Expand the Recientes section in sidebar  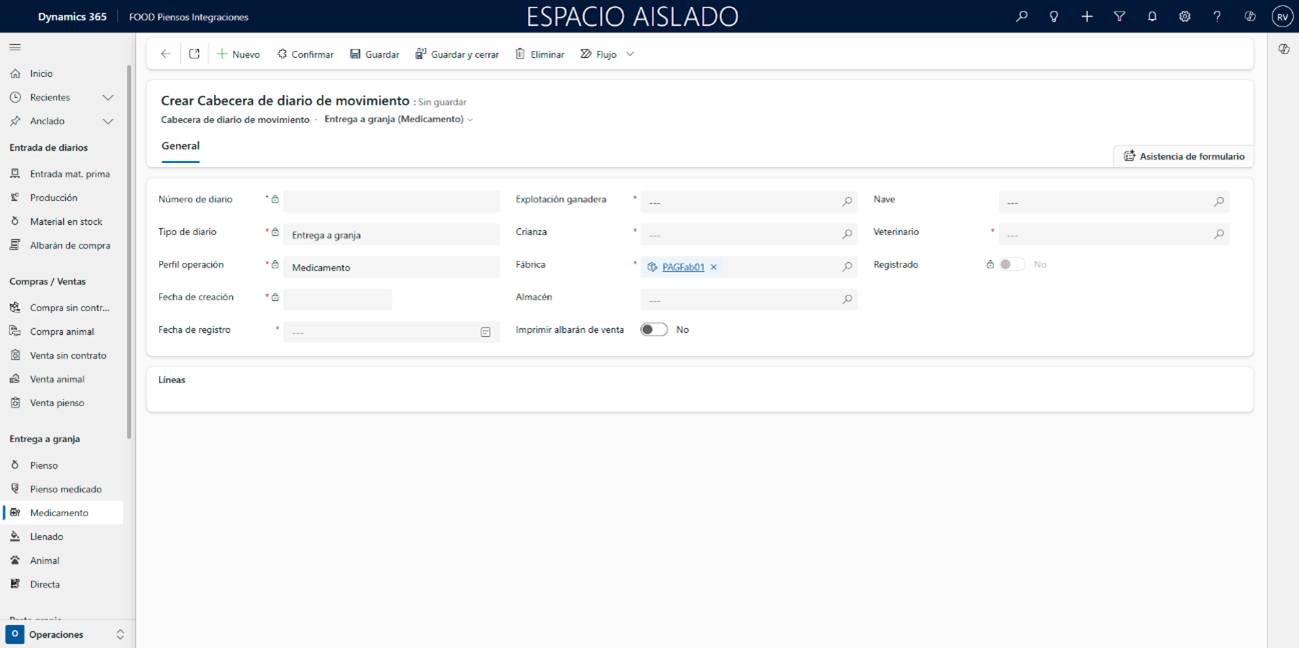click(108, 97)
